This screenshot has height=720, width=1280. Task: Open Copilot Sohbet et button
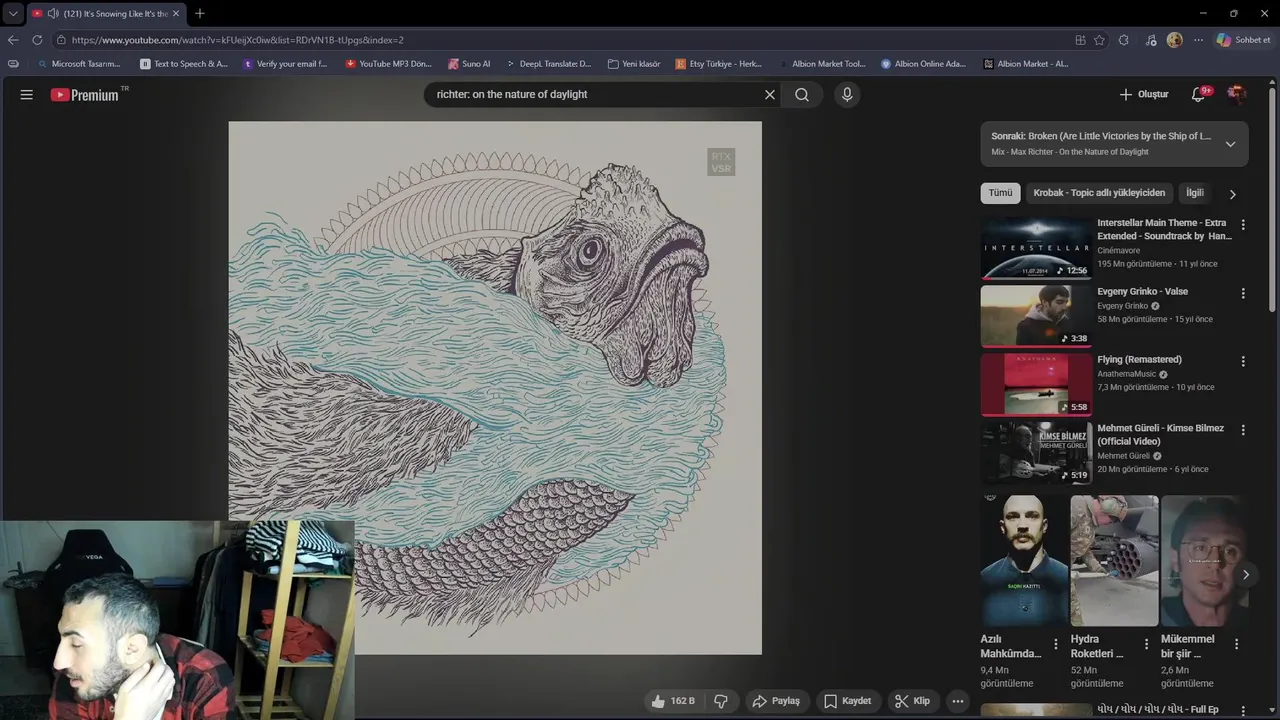click(1243, 40)
